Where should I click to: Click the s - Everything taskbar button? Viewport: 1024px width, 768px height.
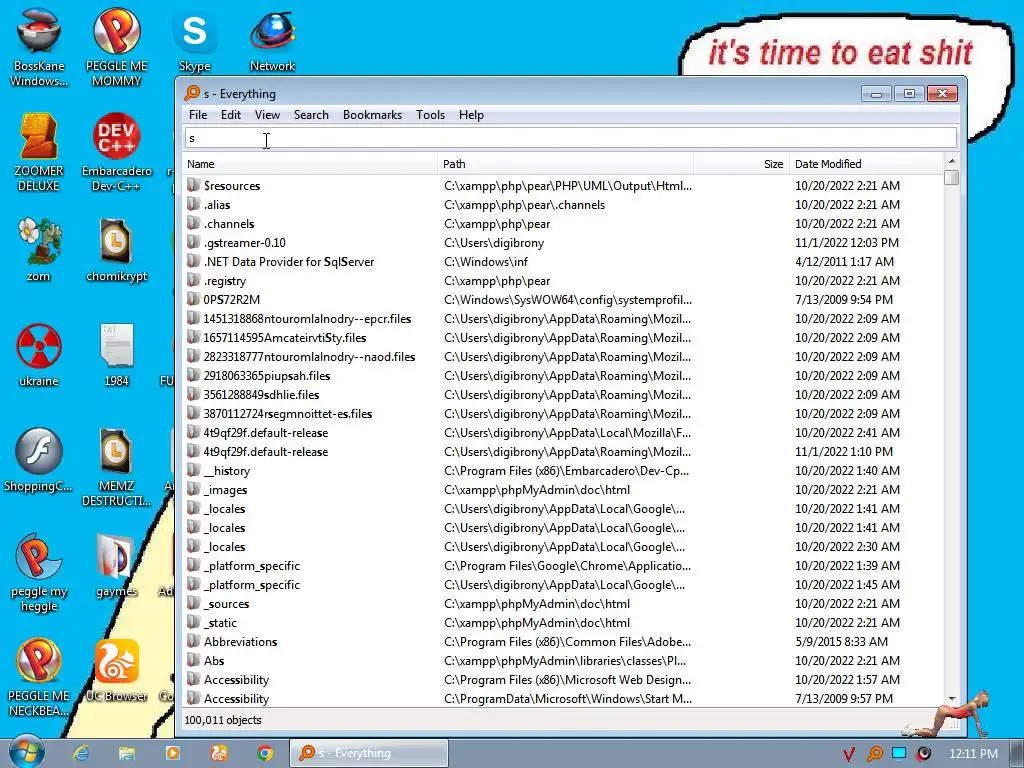point(369,753)
